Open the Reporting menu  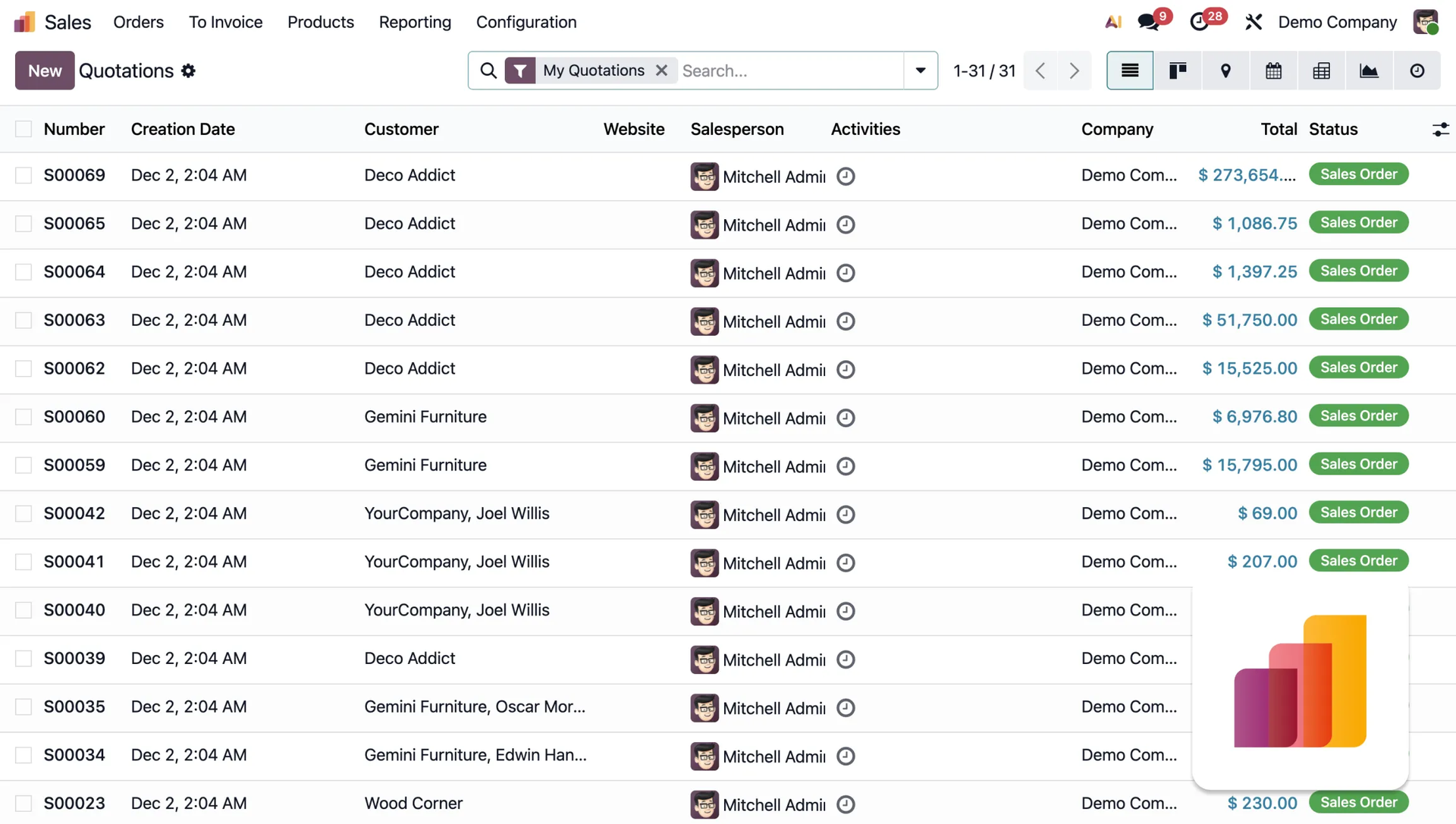click(x=415, y=22)
